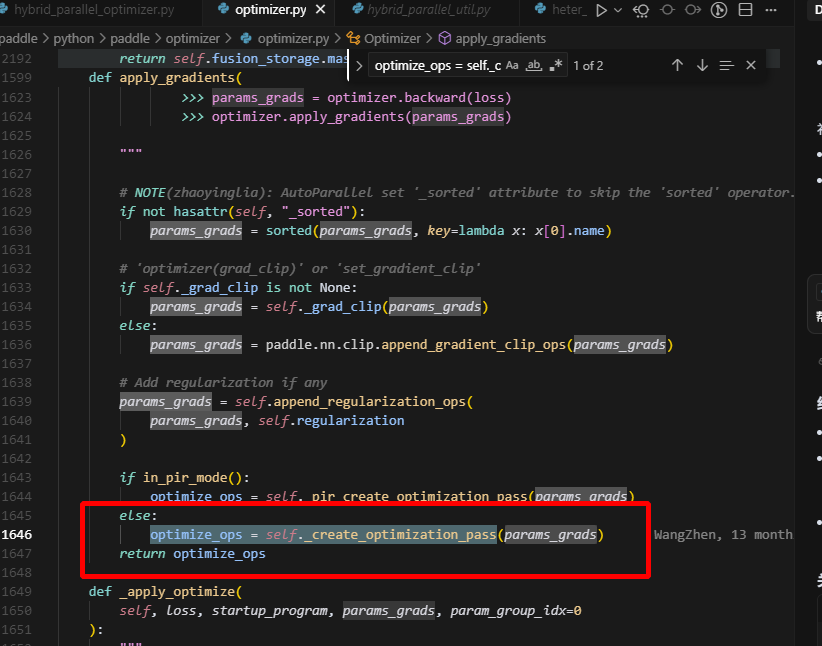Toggle Use Regular Expression in find
This screenshot has height=646, width=822.
[x=556, y=65]
